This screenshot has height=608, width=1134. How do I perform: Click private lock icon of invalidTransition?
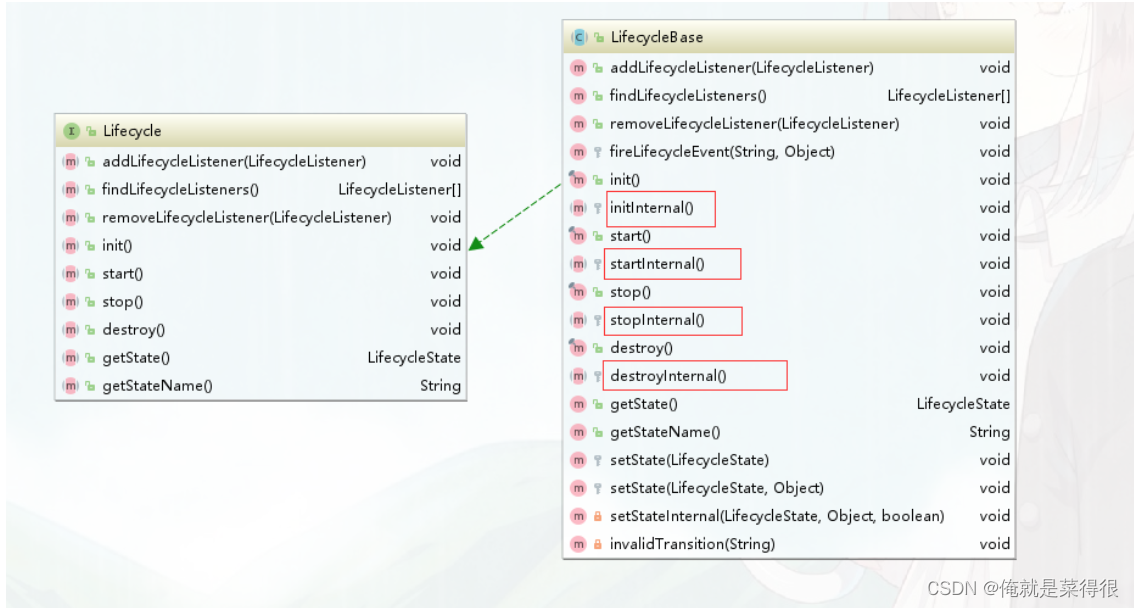pos(597,544)
